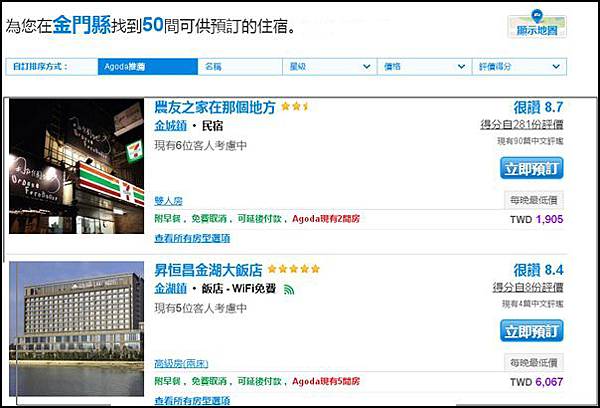The width and height of the screenshot is (600, 408).
Task: Open the 得分自281份評價 reviews link
Action: [522, 124]
